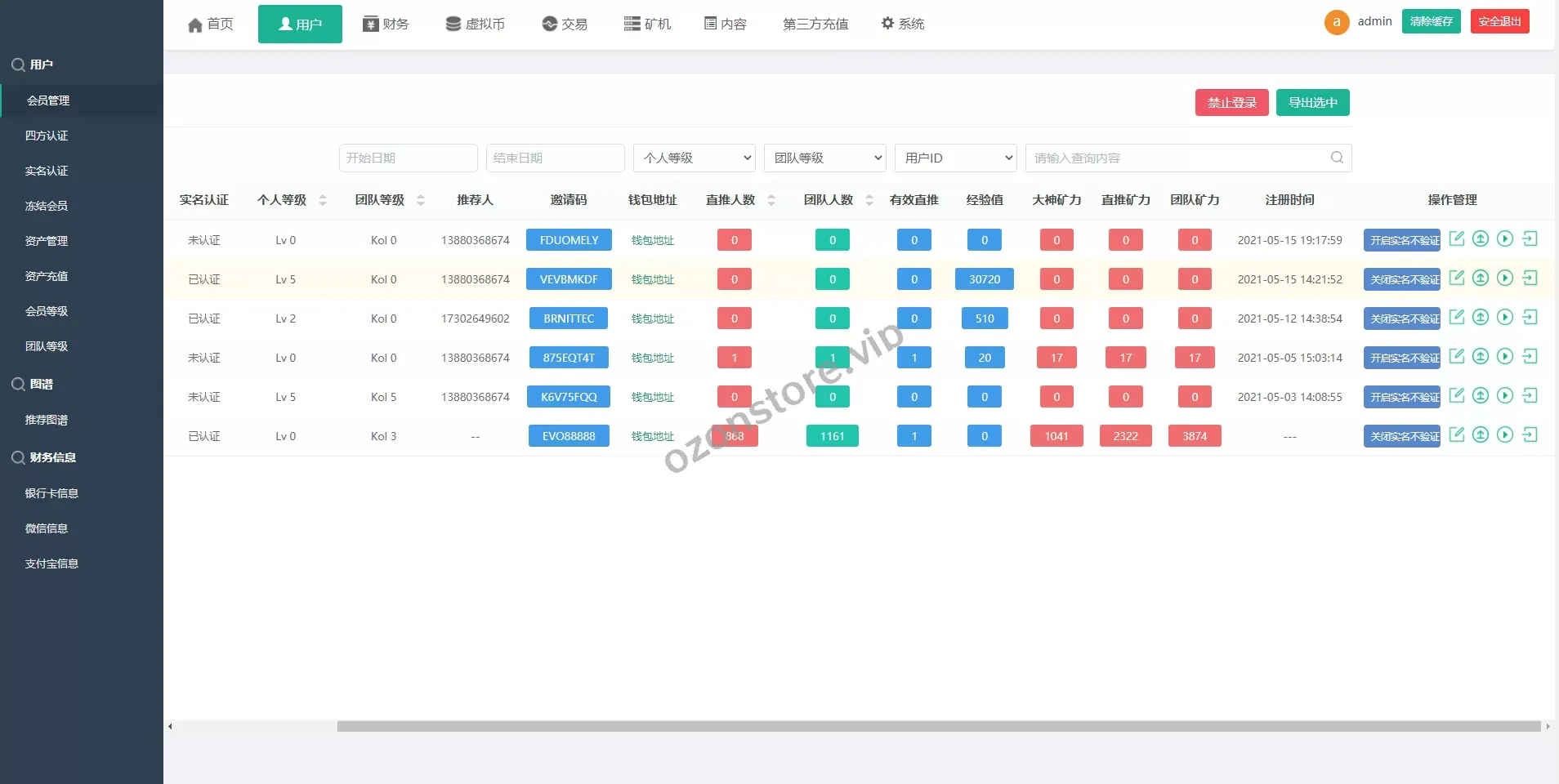The width and height of the screenshot is (1559, 784).
Task: Toggle 开启实名不验证 for user FDUOMELY
Action: (1402, 240)
